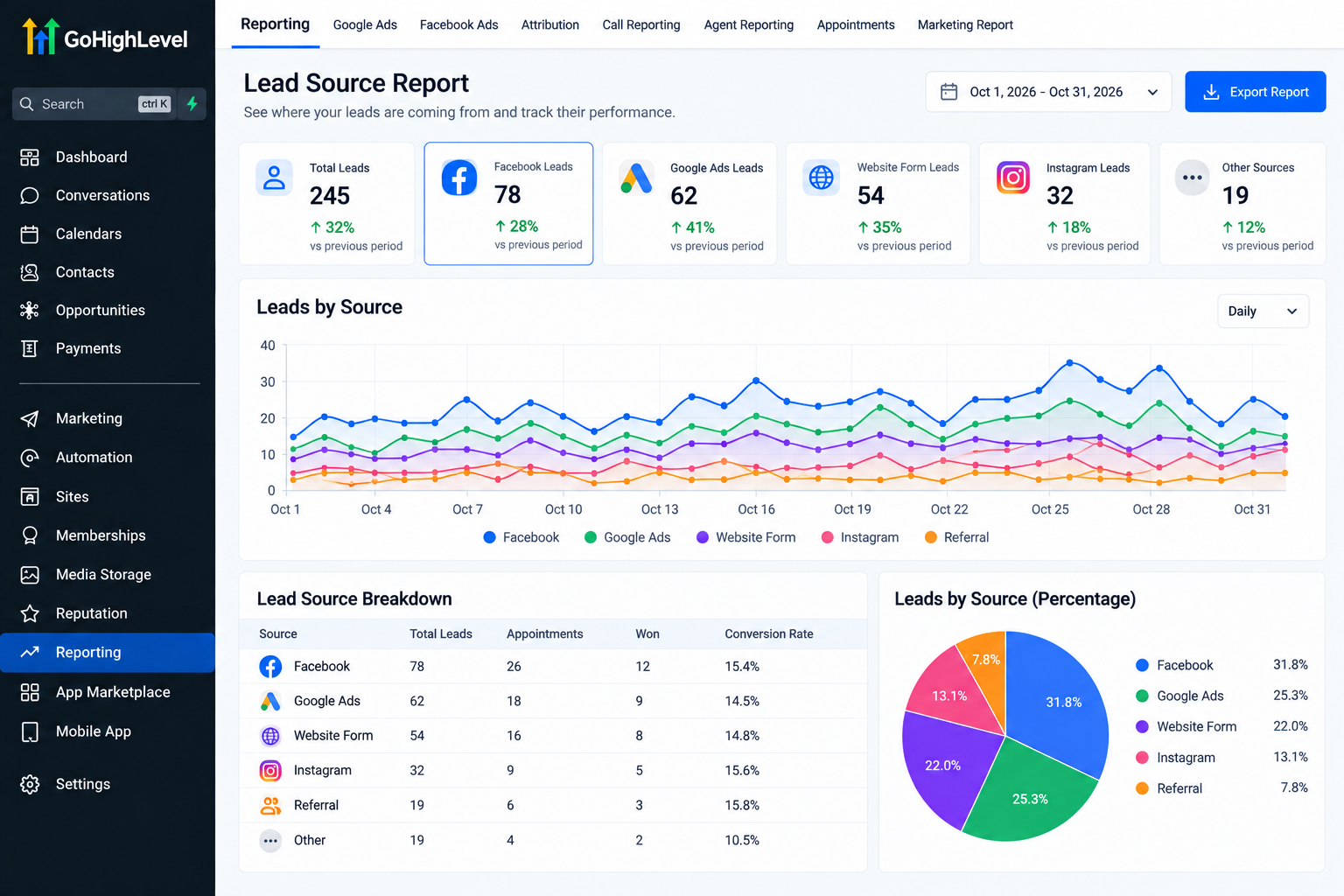Open App Marketplace via its grid icon

(x=30, y=692)
